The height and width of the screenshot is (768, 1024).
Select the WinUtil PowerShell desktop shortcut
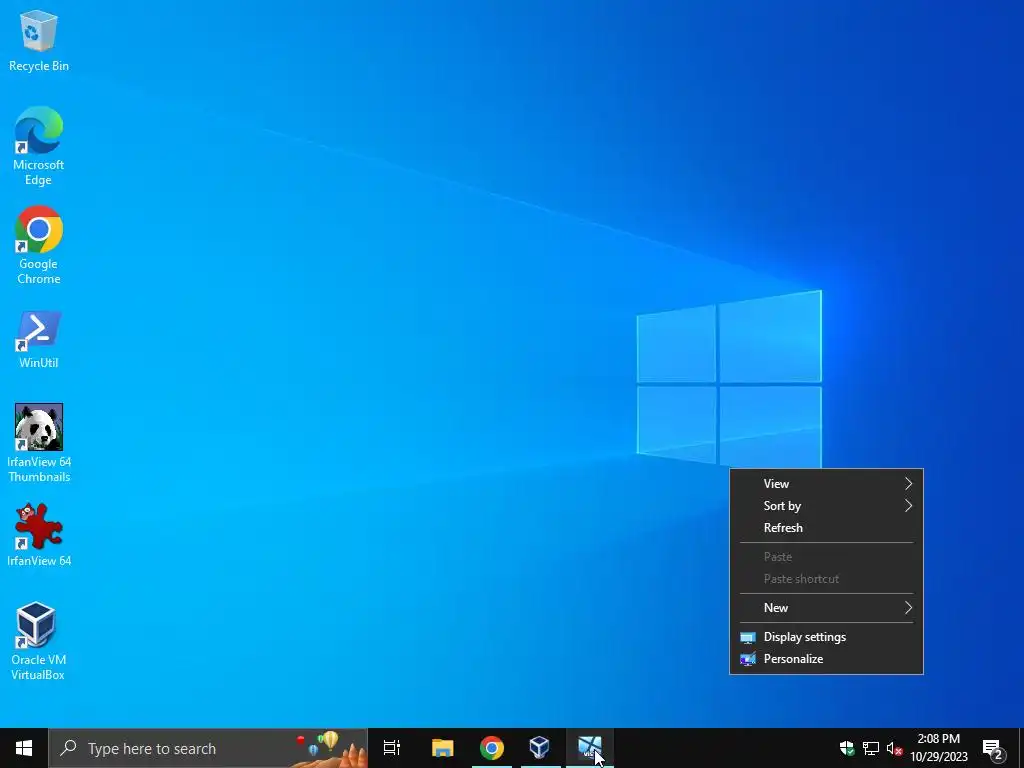(39, 340)
